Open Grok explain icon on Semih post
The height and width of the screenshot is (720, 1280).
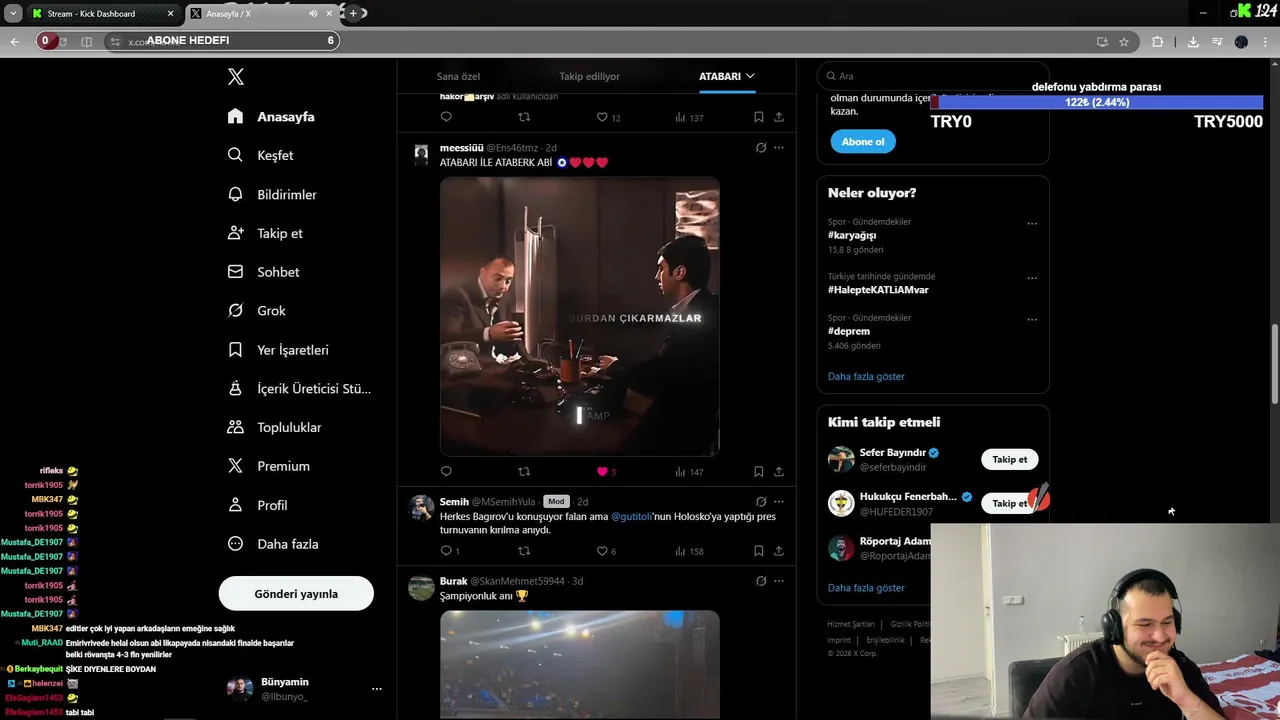click(761, 502)
